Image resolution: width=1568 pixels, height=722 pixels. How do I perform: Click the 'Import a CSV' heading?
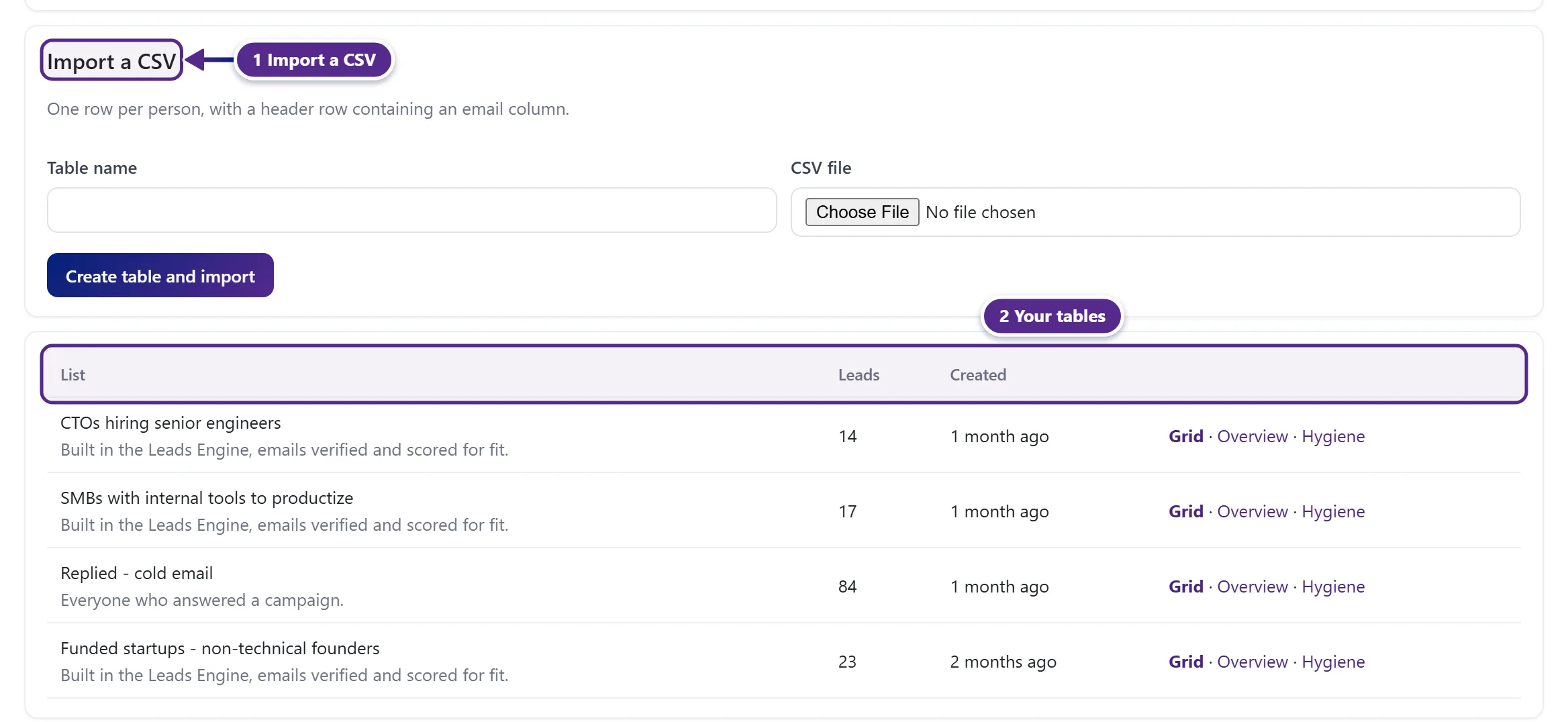111,61
